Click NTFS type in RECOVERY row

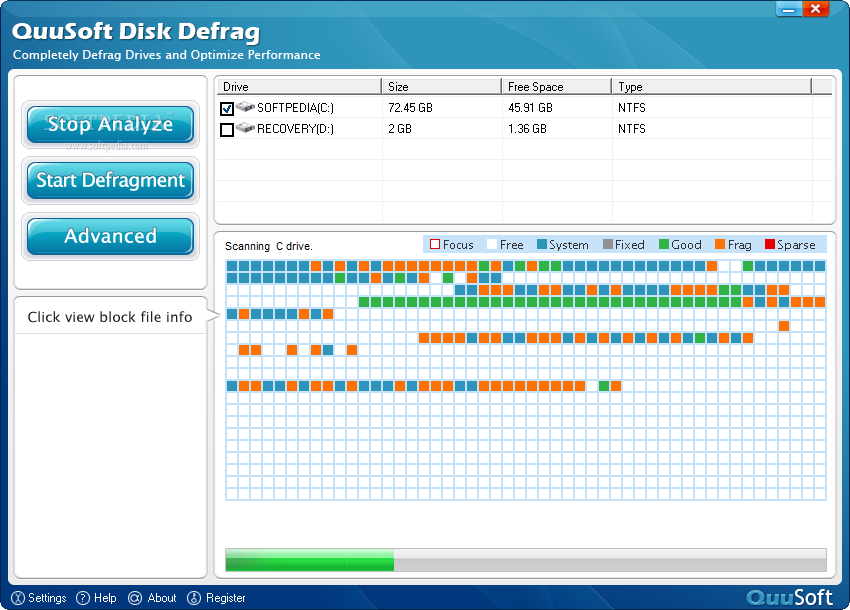tap(632, 129)
